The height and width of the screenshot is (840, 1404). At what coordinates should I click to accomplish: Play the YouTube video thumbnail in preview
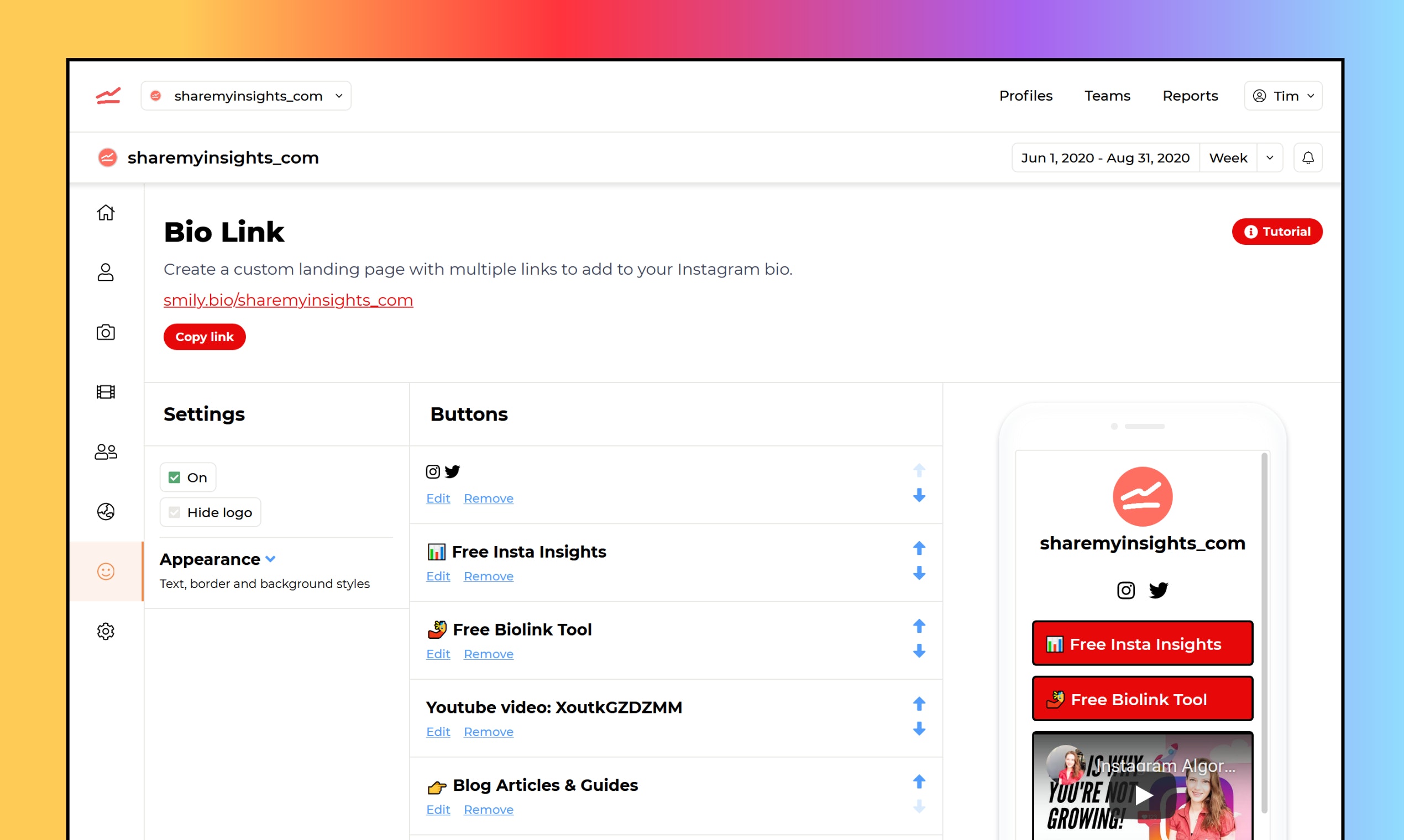(x=1142, y=795)
